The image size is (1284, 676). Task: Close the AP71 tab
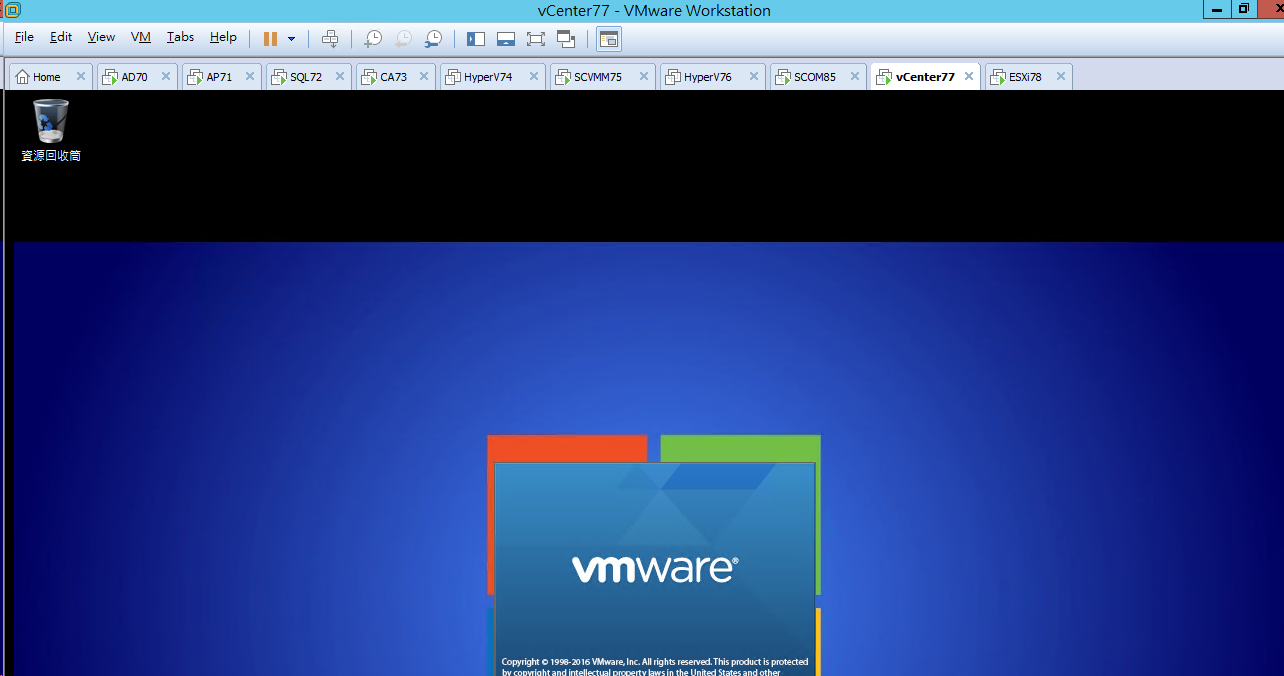coord(250,77)
